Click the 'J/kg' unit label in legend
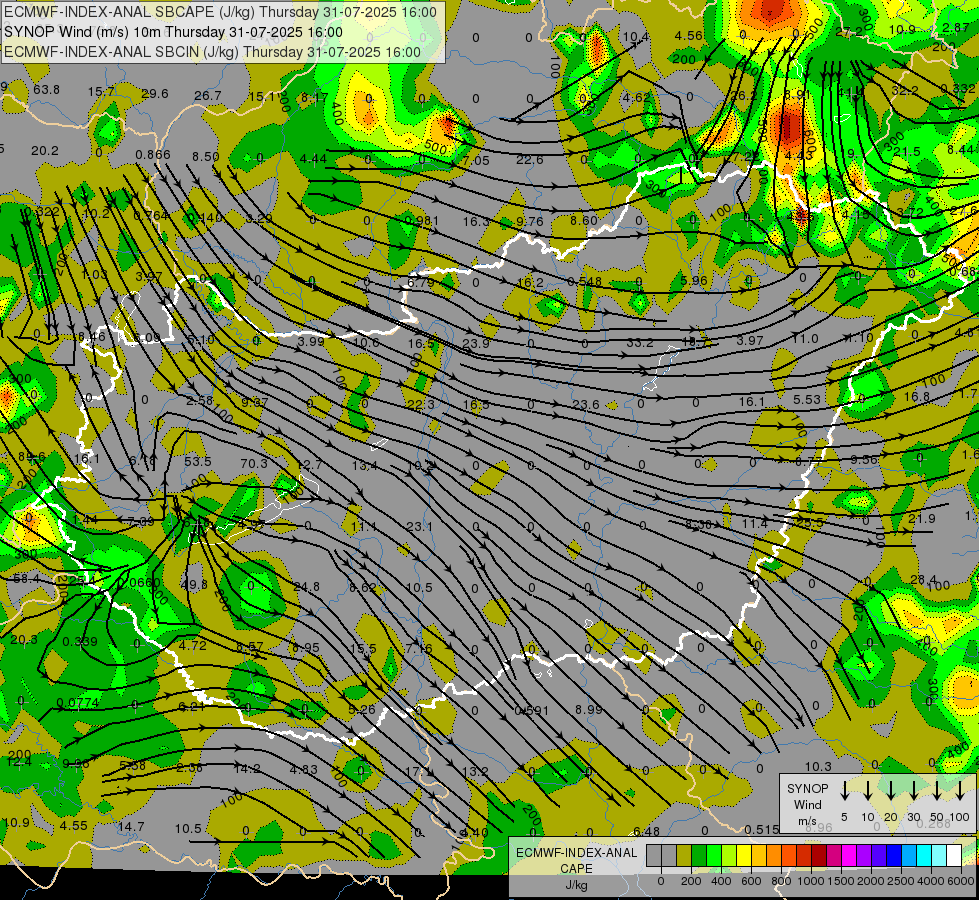 pos(576,885)
